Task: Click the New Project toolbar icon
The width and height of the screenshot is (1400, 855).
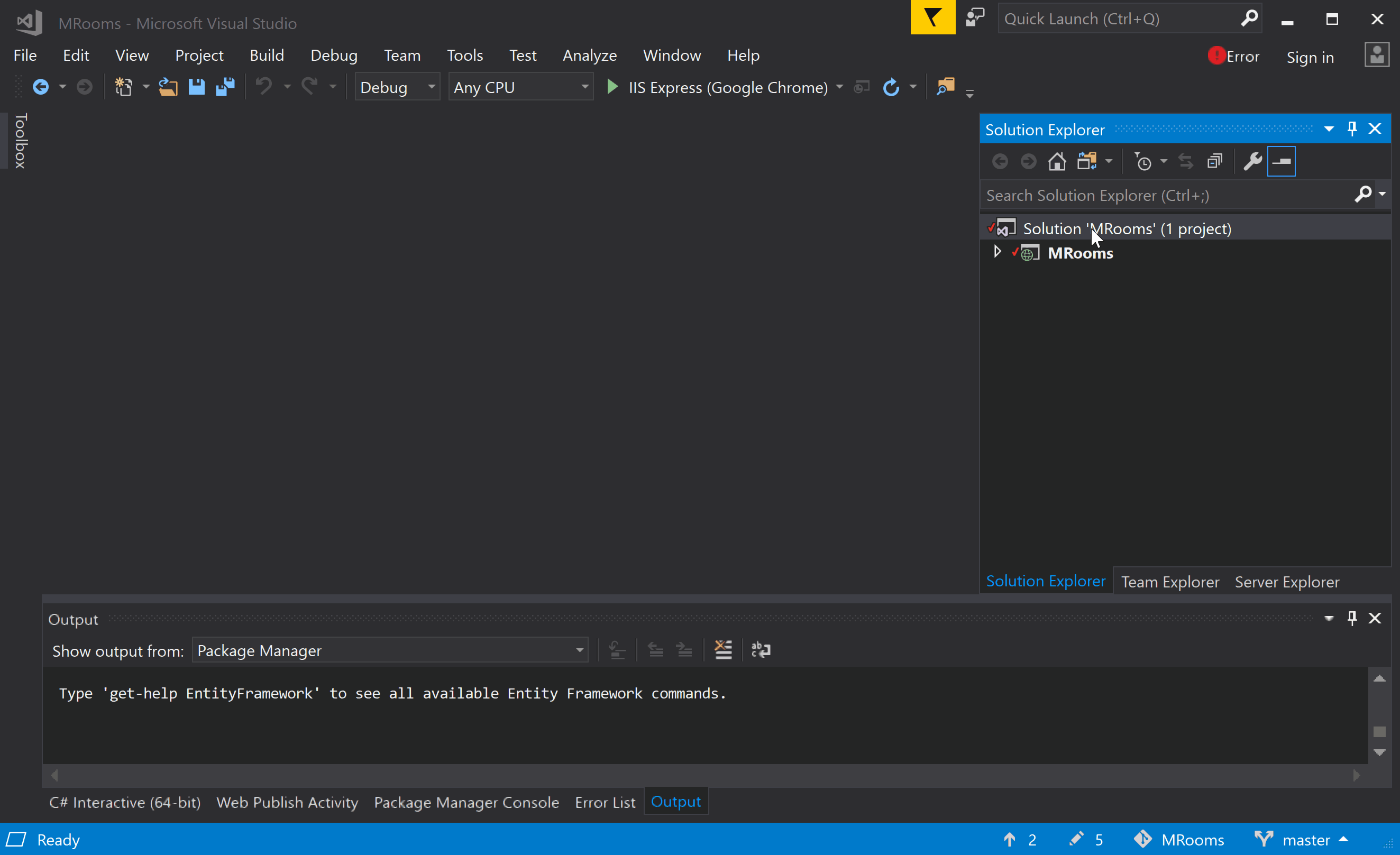Action: click(123, 87)
